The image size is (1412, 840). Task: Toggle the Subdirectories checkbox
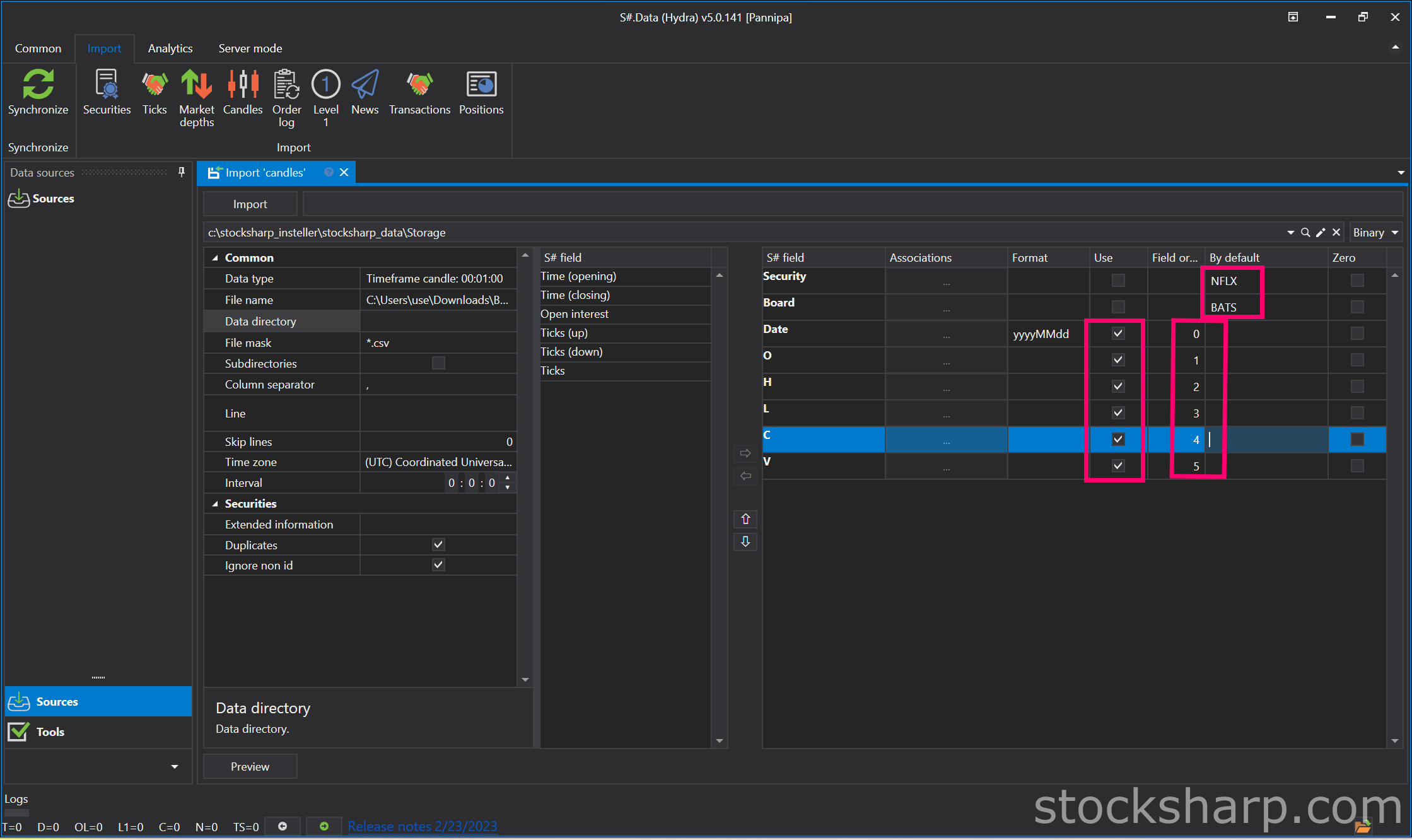click(438, 363)
